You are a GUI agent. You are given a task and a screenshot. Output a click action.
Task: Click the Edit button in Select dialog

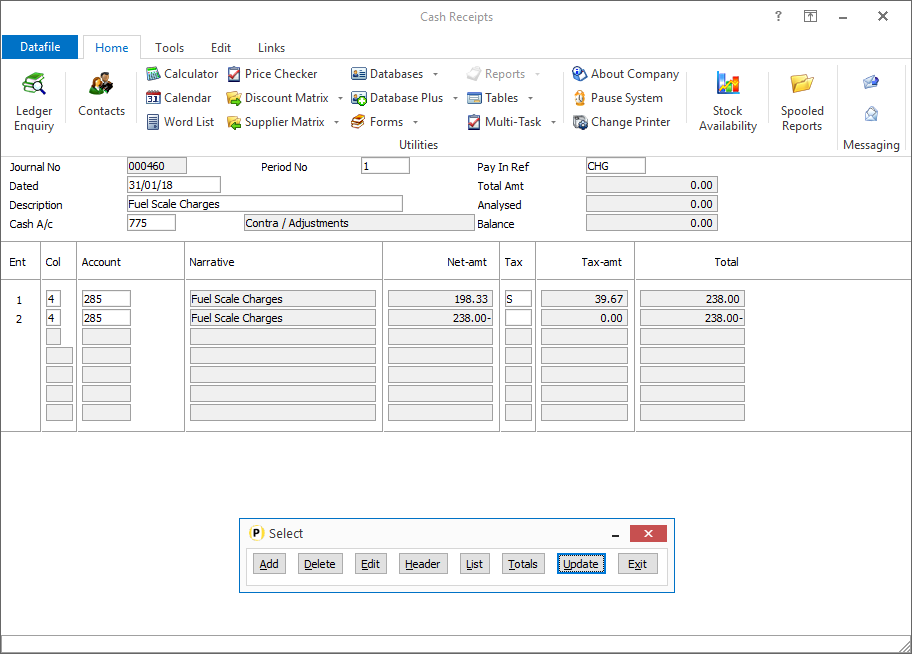pyautogui.click(x=370, y=564)
